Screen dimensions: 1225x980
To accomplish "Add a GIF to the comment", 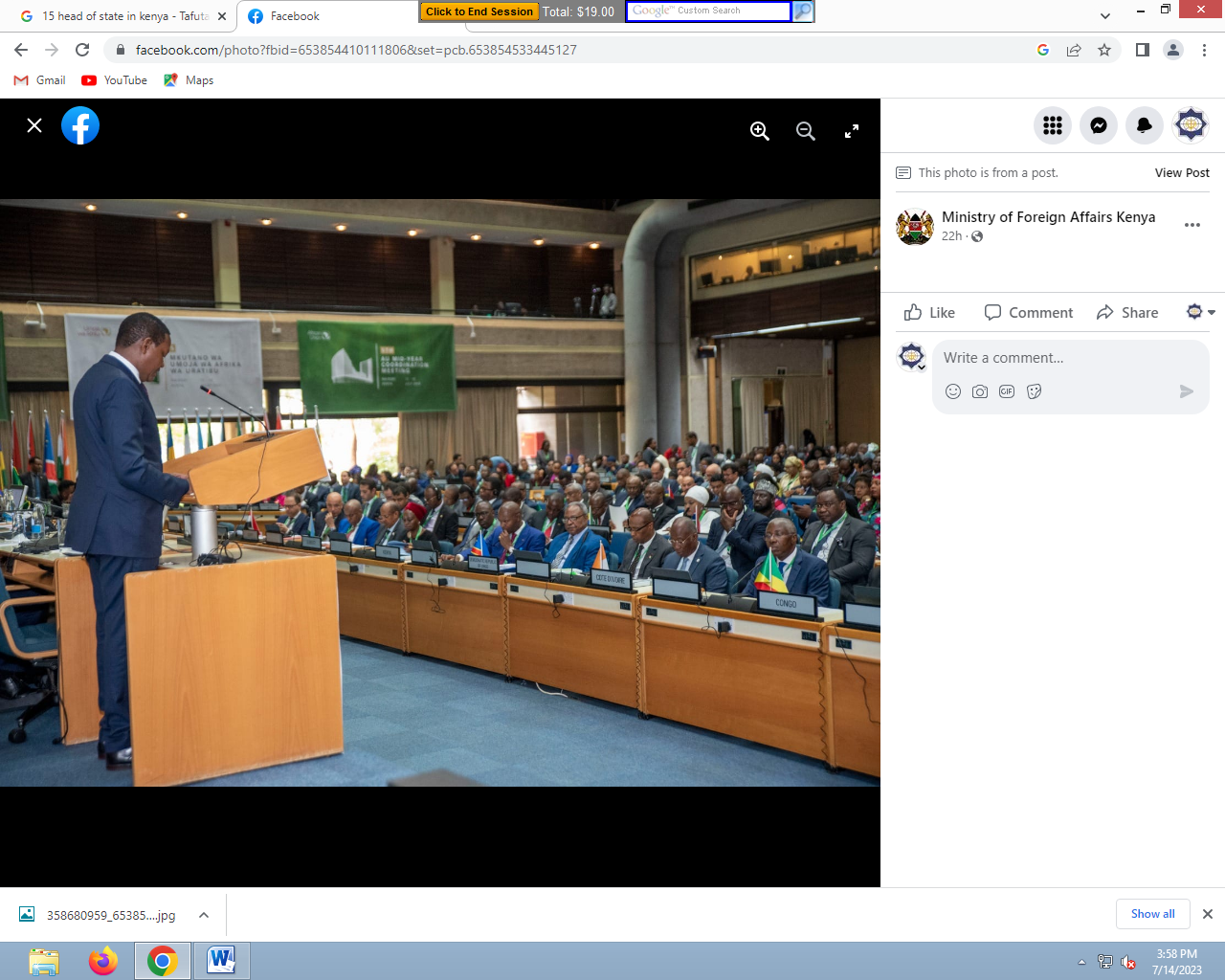I will (x=1007, y=391).
